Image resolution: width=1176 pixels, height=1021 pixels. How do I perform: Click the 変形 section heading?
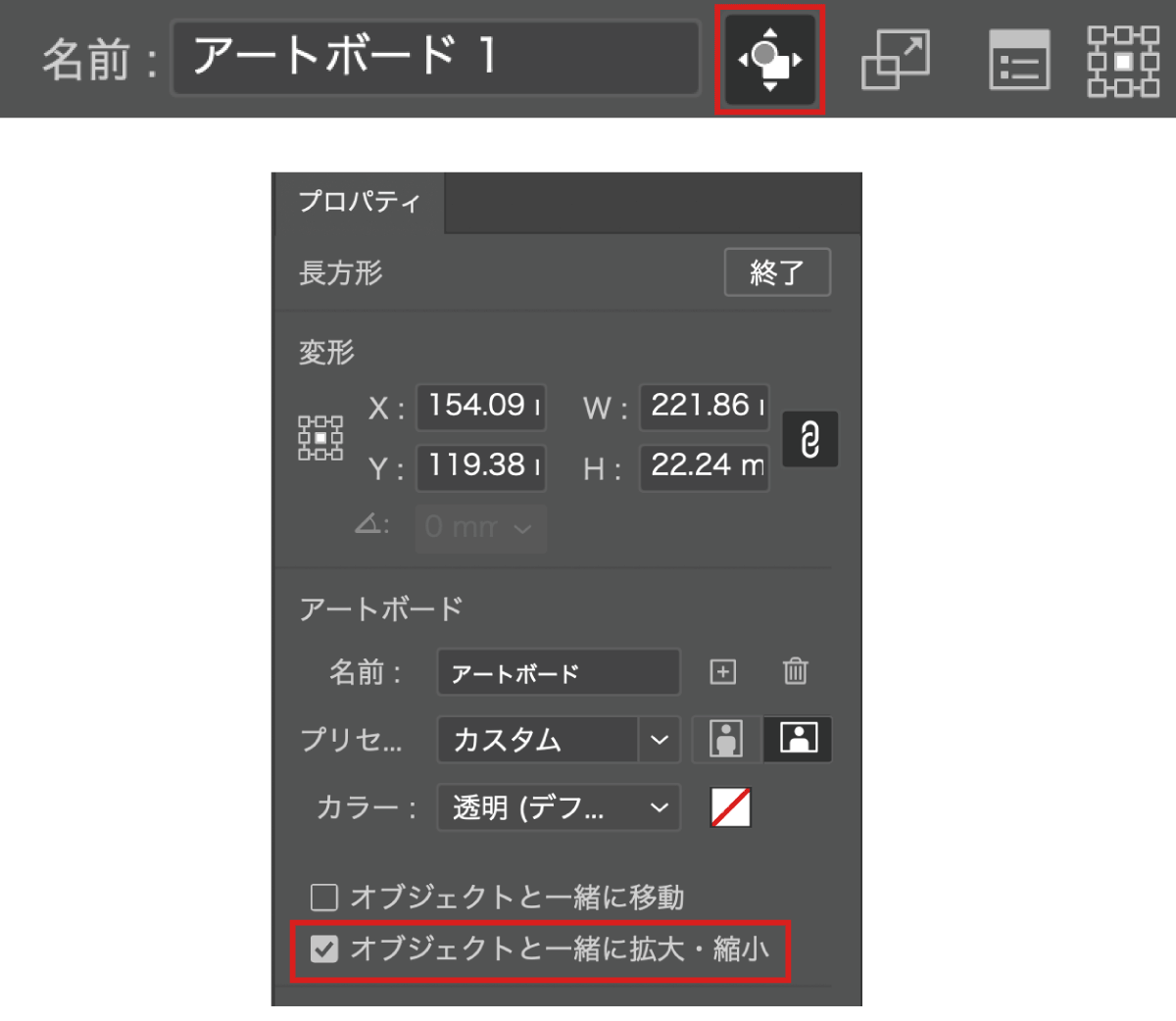point(326,352)
